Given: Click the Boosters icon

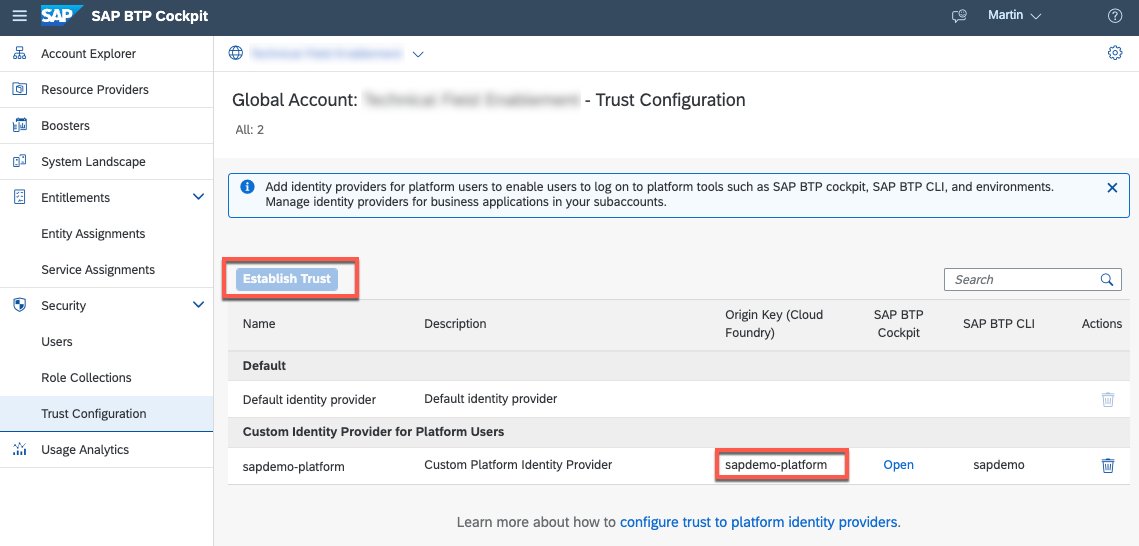Looking at the screenshot, I should coord(20,126).
